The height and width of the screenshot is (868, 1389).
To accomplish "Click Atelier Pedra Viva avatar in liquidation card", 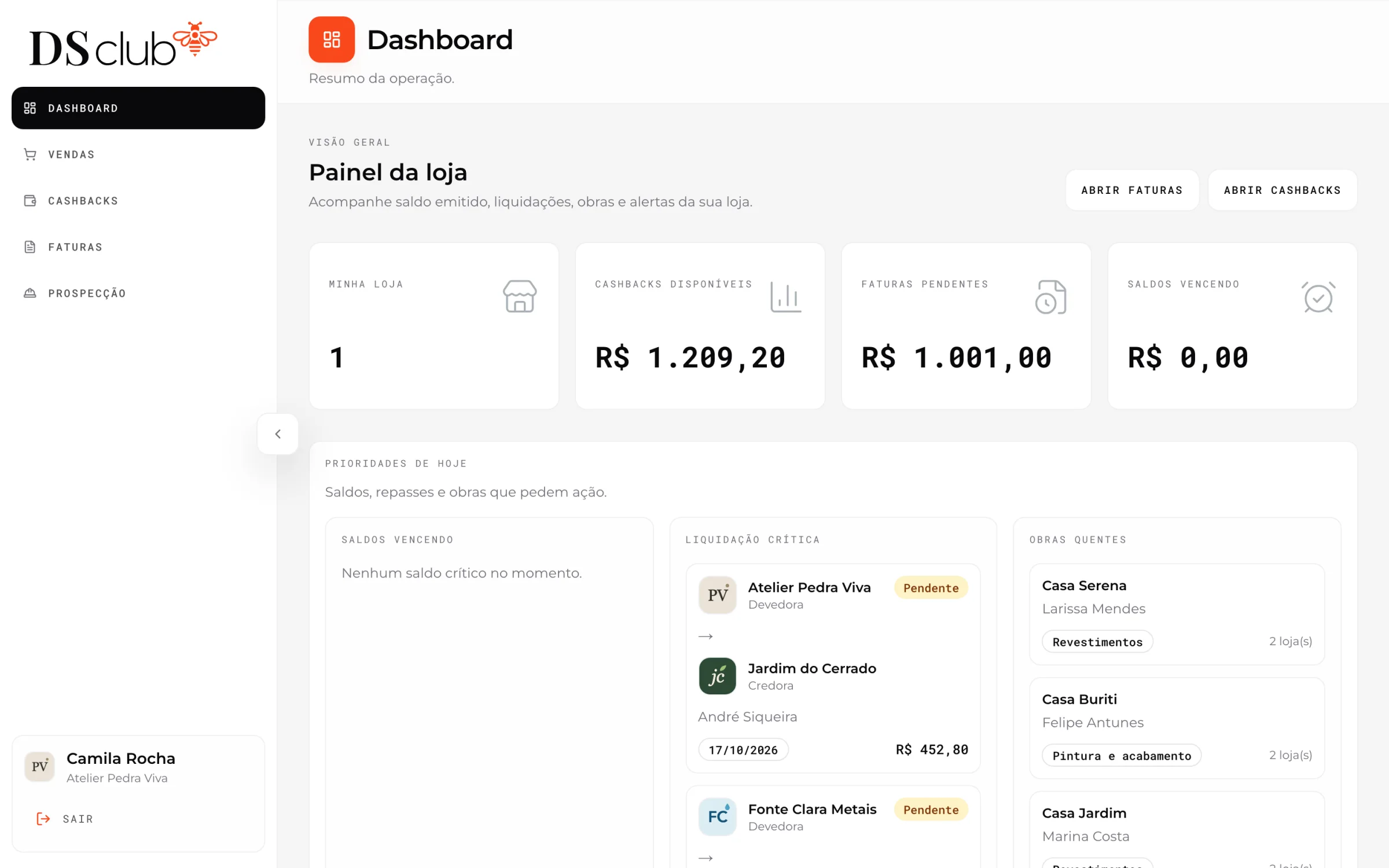I will [x=718, y=595].
